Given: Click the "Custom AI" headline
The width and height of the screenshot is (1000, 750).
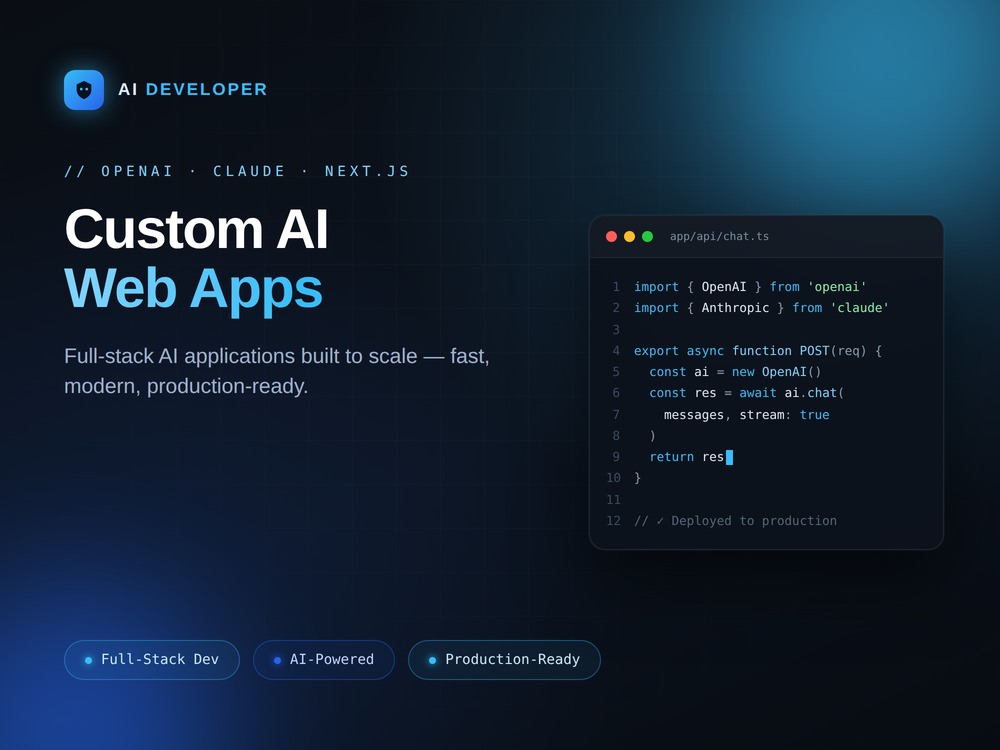Looking at the screenshot, I should (x=196, y=229).
